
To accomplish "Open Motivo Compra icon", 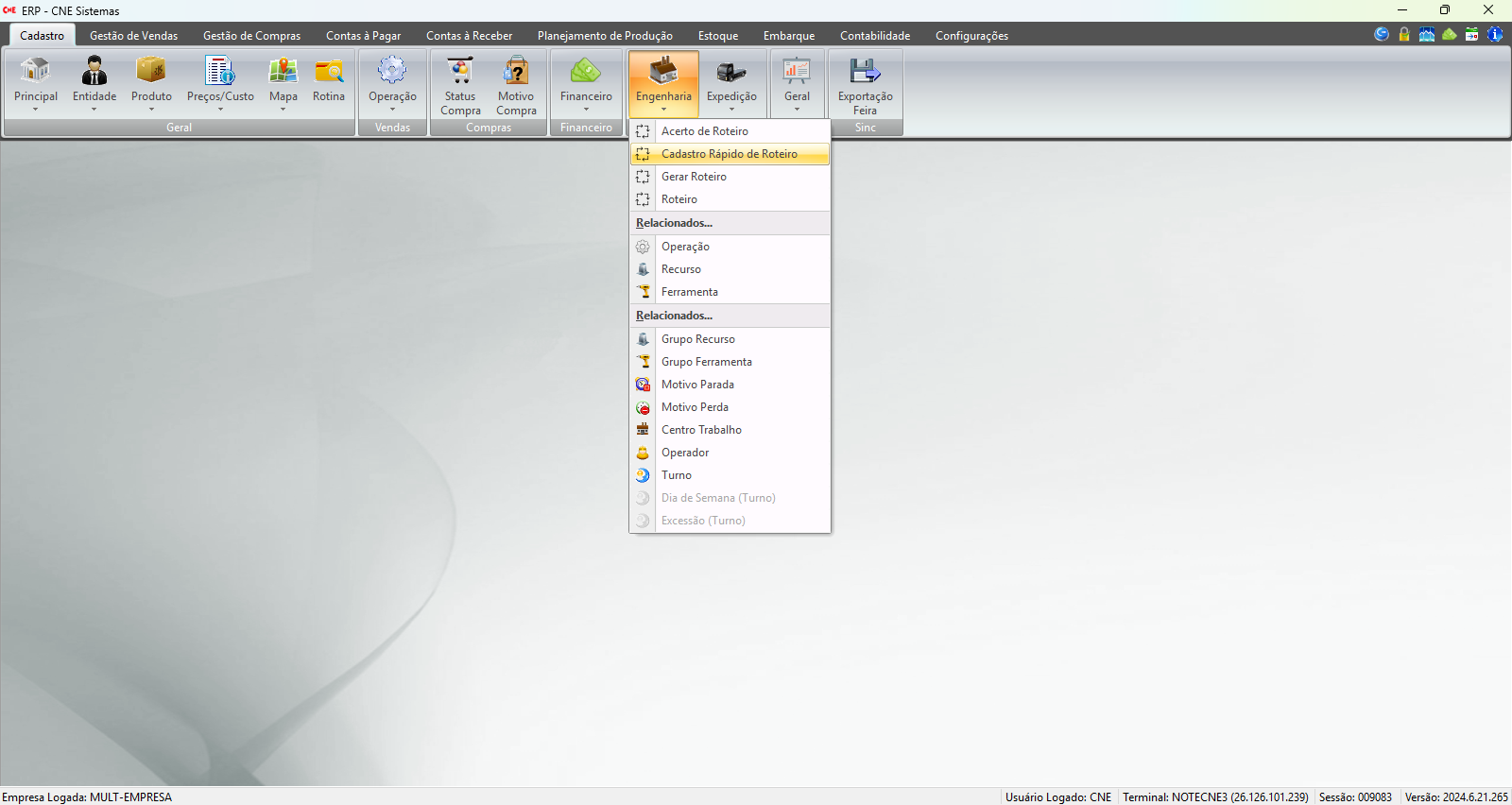I will tap(516, 72).
